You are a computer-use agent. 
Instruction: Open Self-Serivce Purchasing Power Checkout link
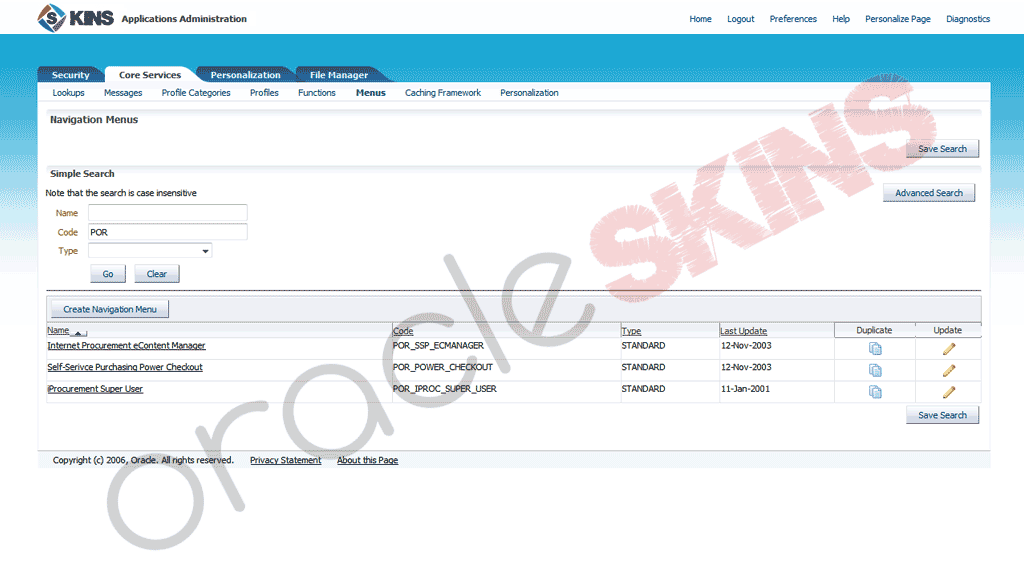125,367
